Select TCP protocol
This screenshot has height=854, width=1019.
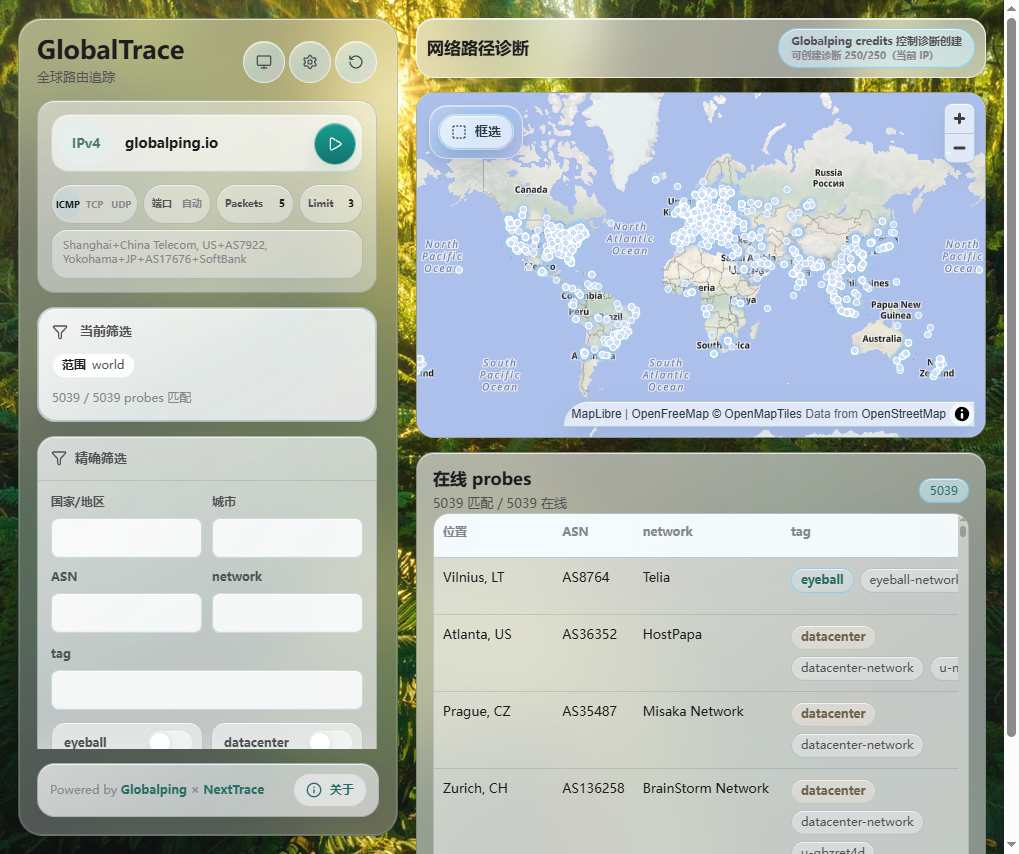point(94,204)
